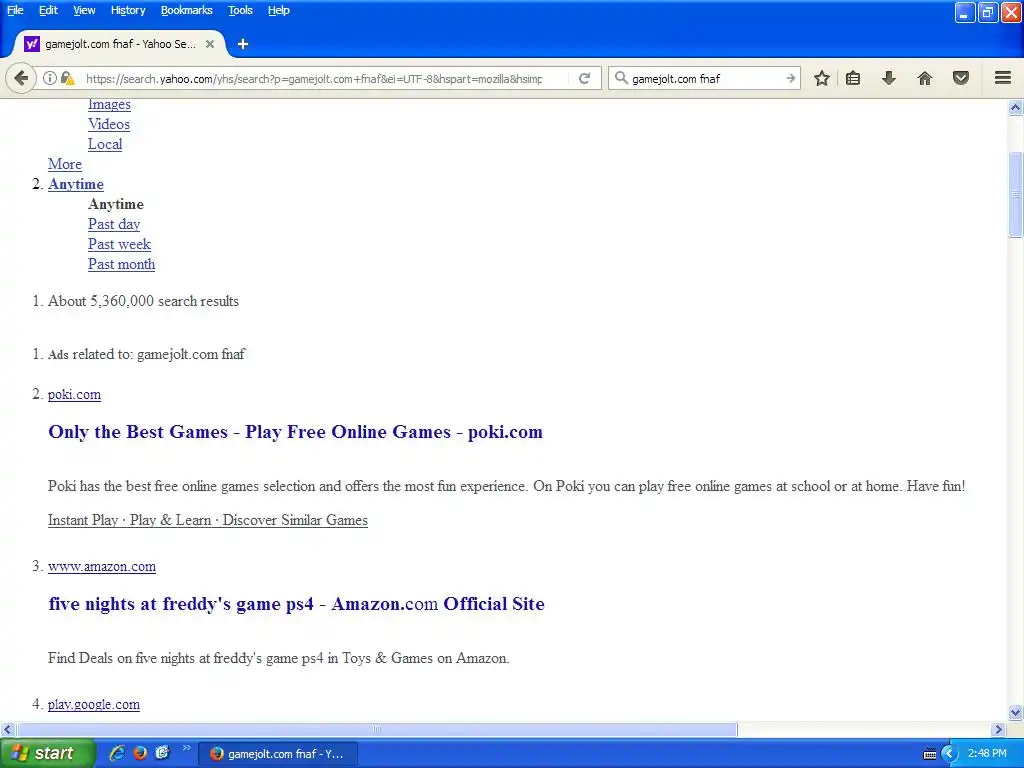This screenshot has height=768, width=1024.
Task: Bookmark this page with the star icon
Action: pyautogui.click(x=822, y=78)
